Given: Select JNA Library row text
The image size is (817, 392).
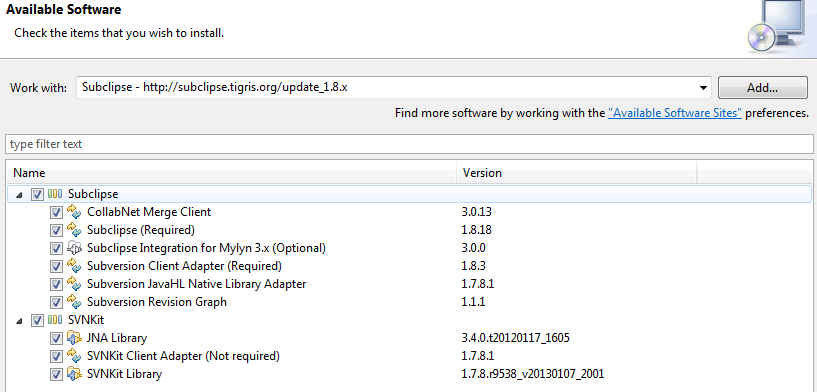Looking at the screenshot, I should tap(117, 338).
